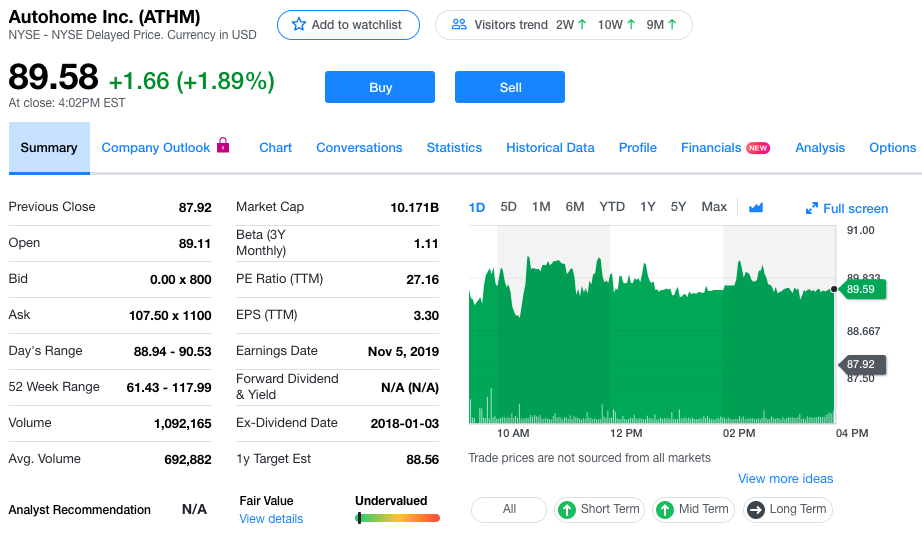This screenshot has width=922, height=533.
Task: Click the 9M green up arrow
Action: point(672,24)
